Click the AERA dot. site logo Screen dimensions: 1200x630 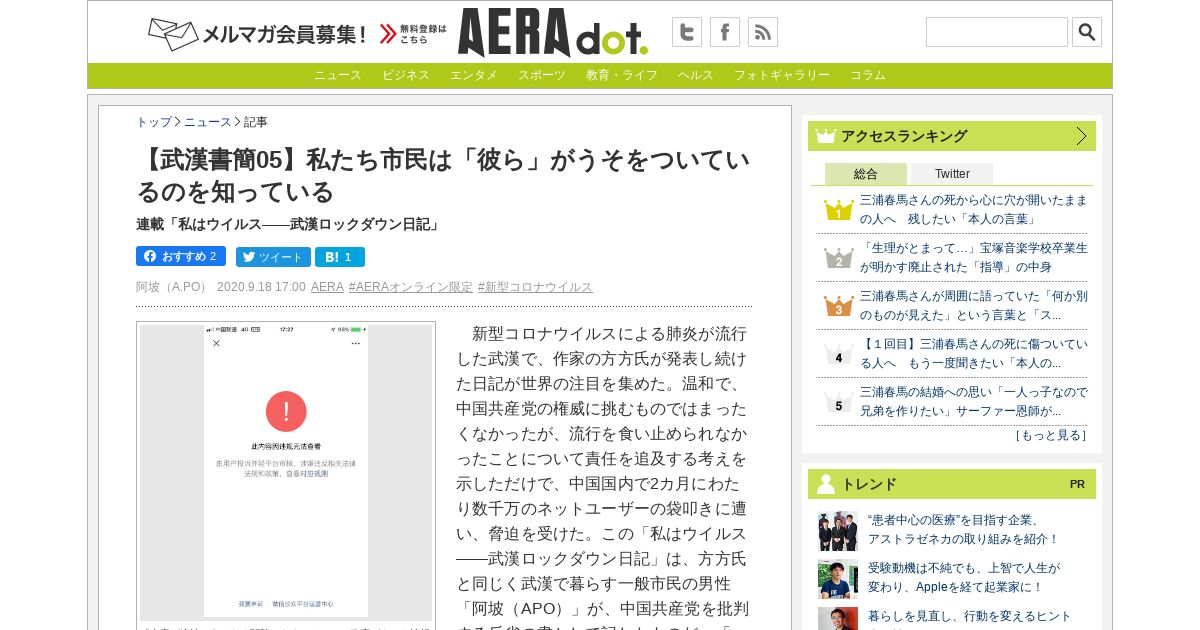click(553, 33)
